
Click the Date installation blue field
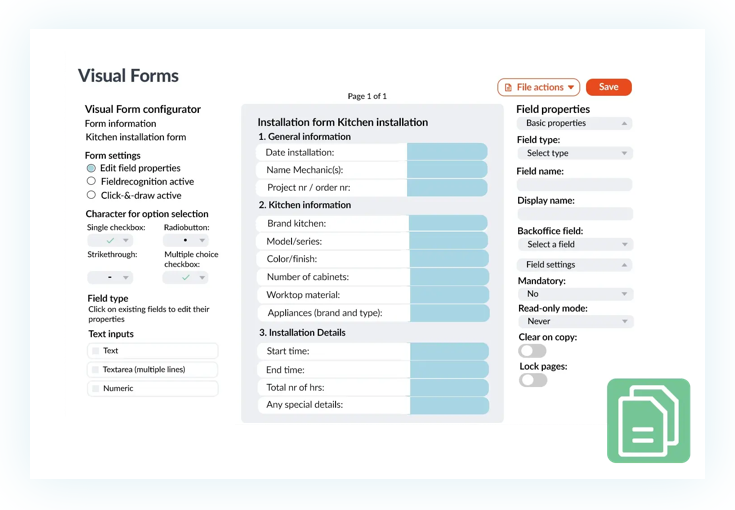[447, 152]
